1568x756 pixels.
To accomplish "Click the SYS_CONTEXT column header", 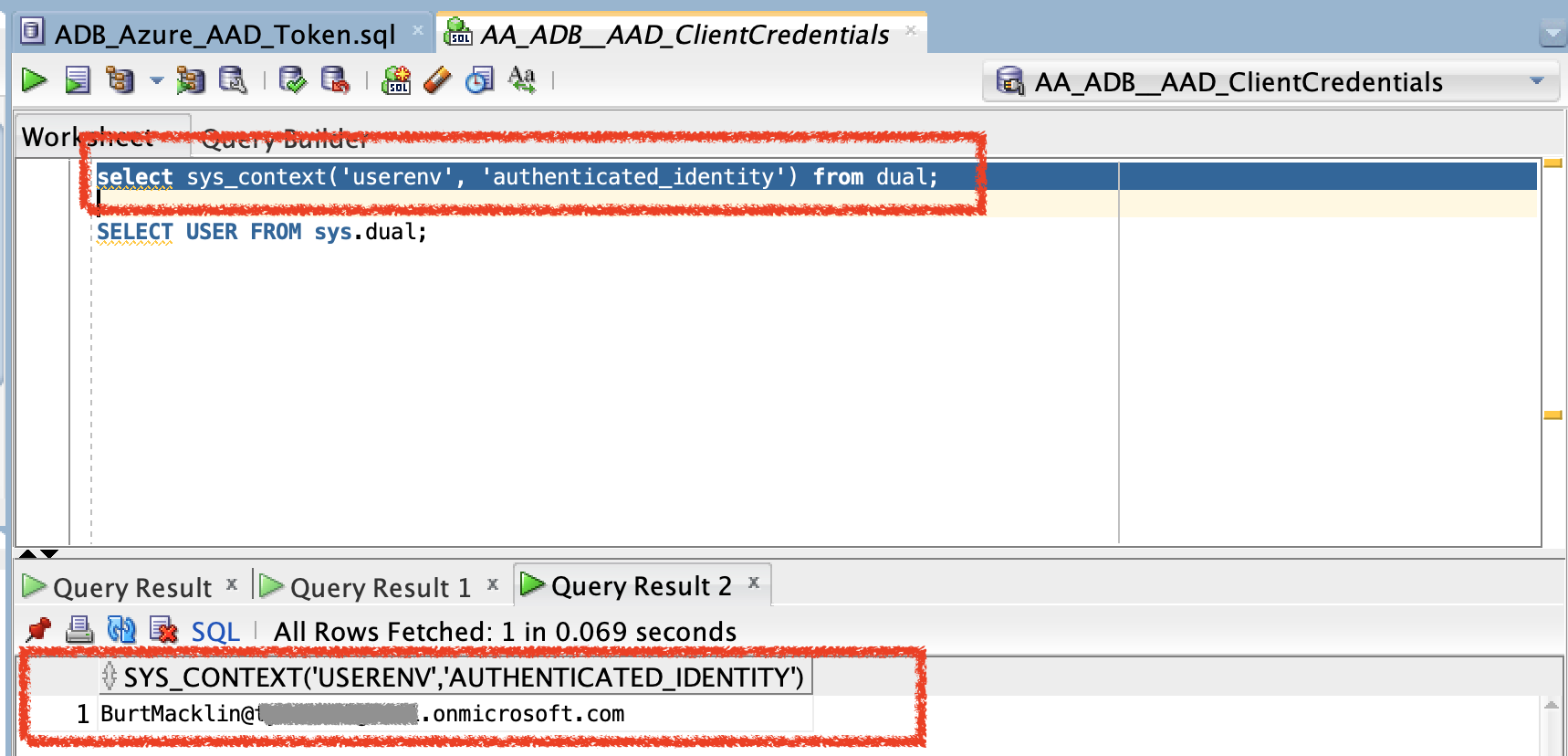I will 455,677.
